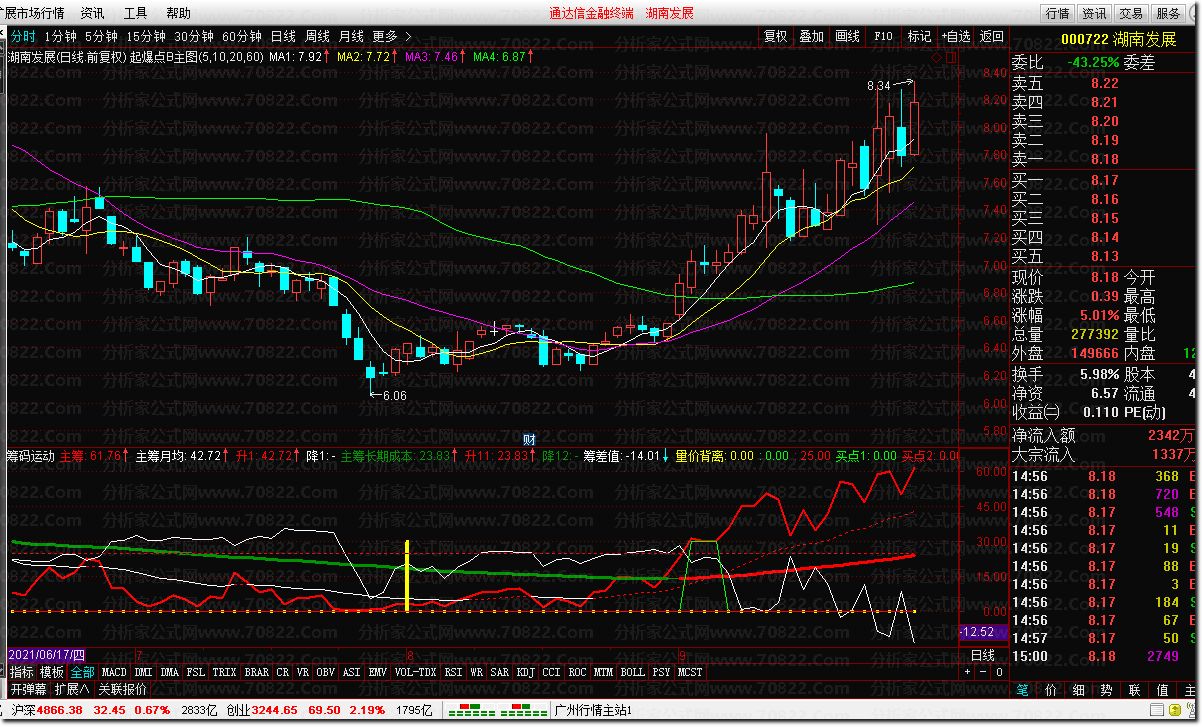Screen dimensions: 1204x727
Task: Click the yellow up-arrow icon in status bar
Action: 1175,710
